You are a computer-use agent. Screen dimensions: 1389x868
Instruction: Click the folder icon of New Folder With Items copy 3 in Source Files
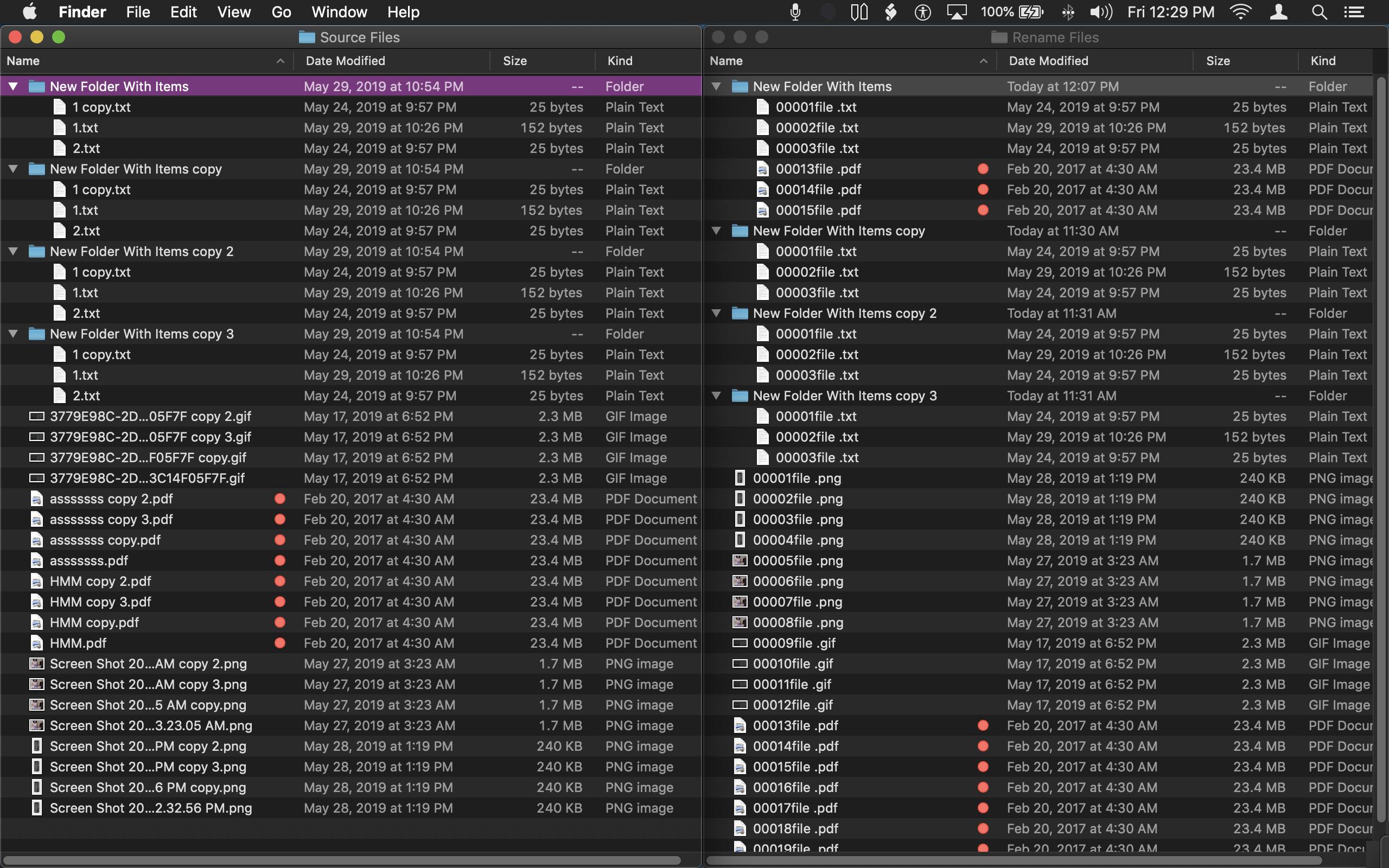[37, 334]
